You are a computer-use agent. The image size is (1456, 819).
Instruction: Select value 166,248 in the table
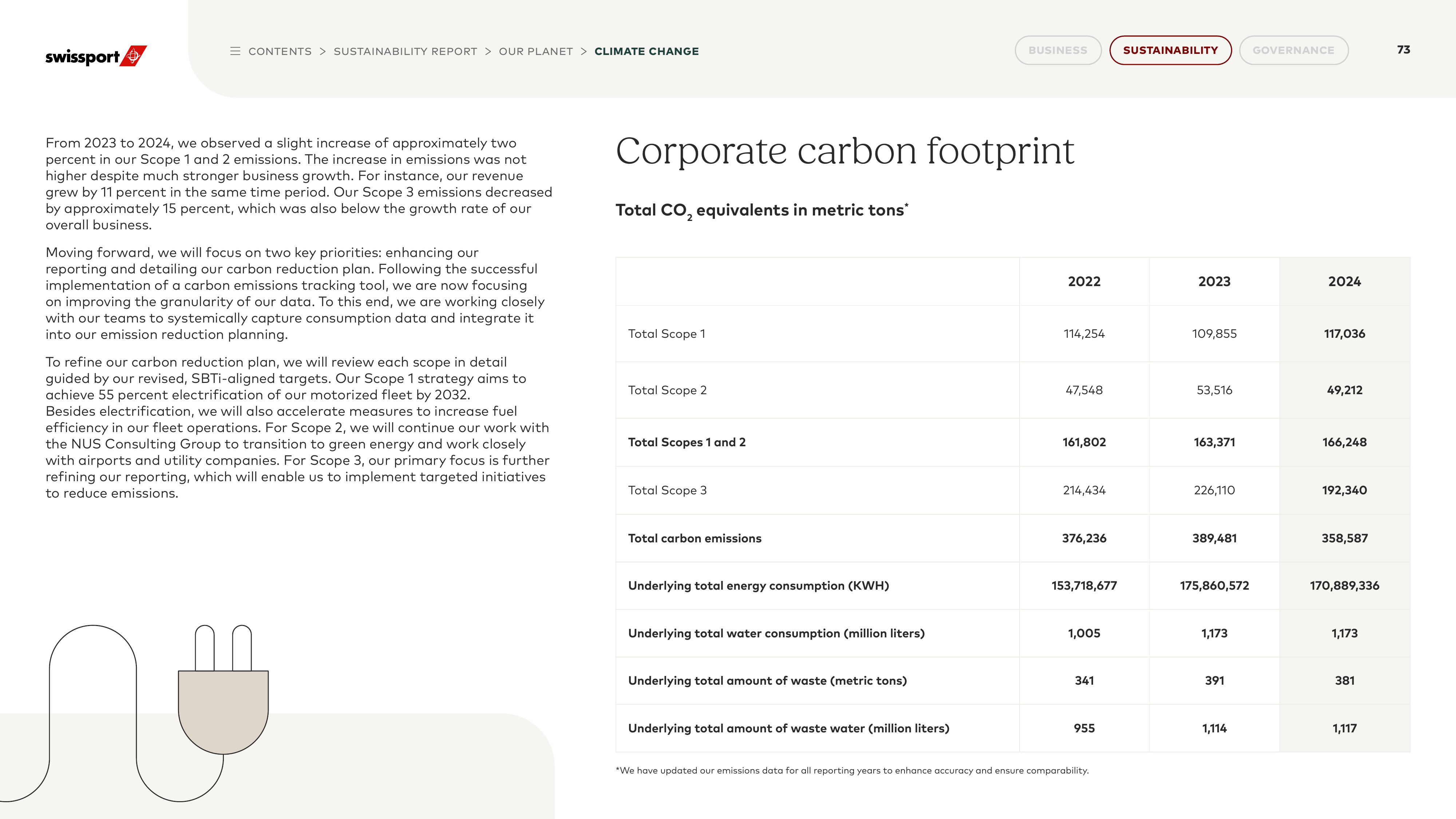tap(1345, 443)
